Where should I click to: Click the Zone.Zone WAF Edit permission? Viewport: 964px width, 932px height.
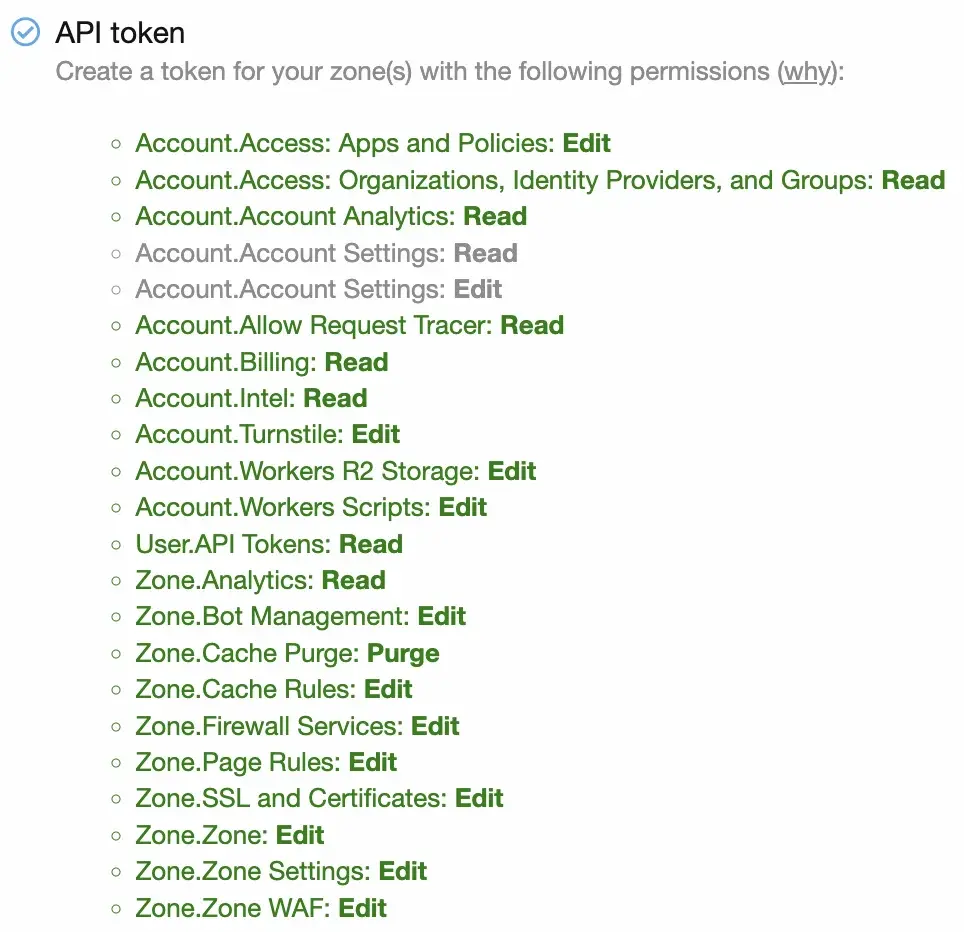[261, 908]
